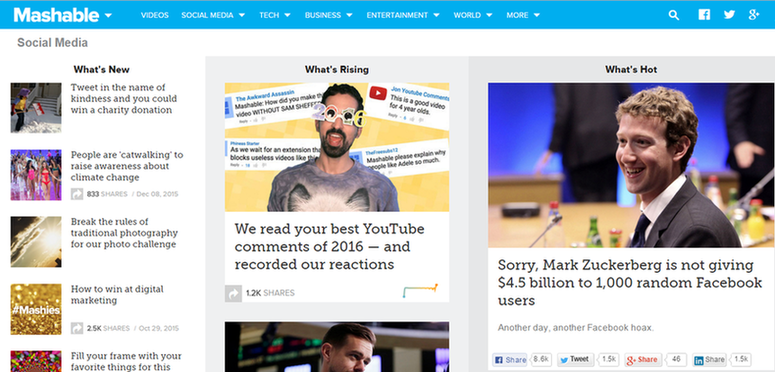Open 'Fill your frame with your favorite things' article
This screenshot has height=372, width=775.
pos(126,361)
